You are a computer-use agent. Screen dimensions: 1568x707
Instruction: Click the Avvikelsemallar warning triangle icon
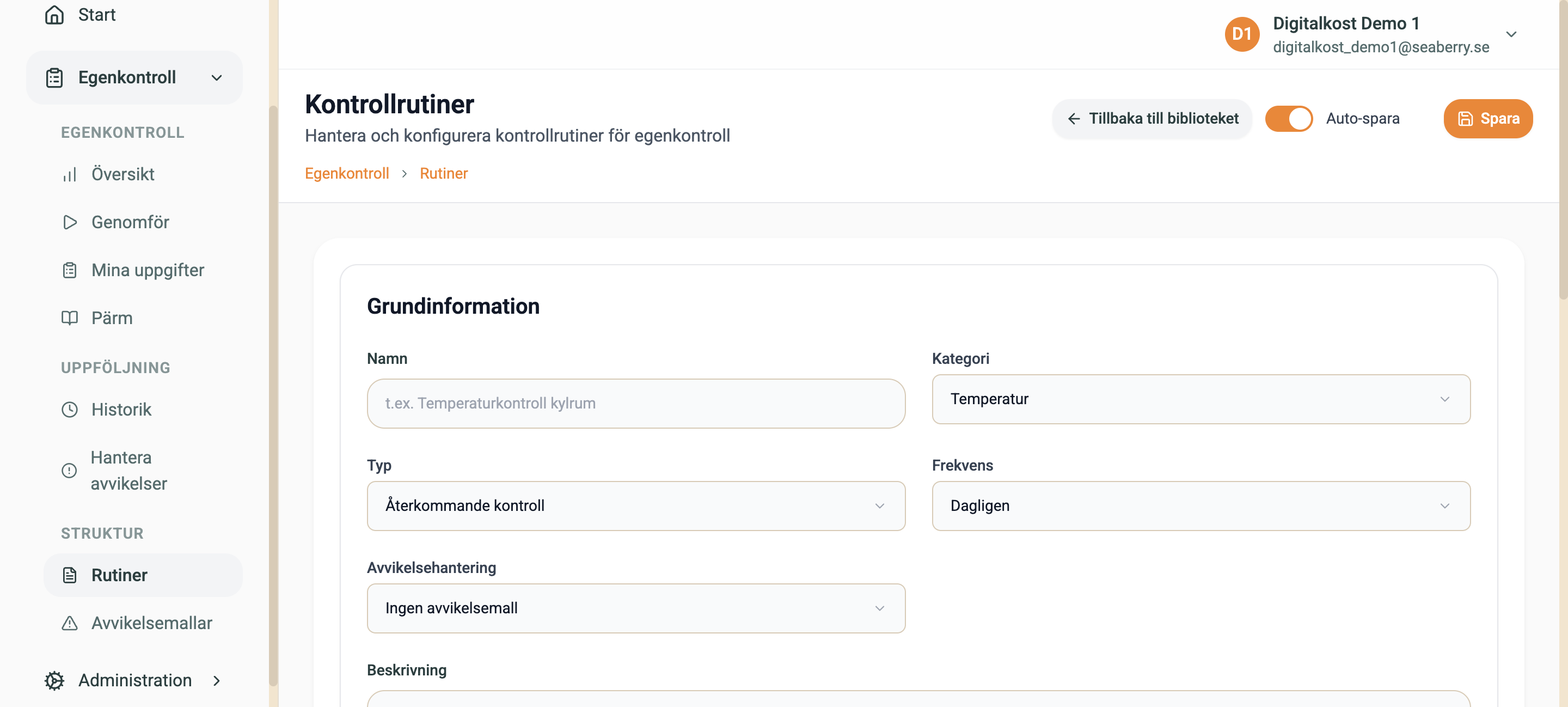pyautogui.click(x=69, y=623)
